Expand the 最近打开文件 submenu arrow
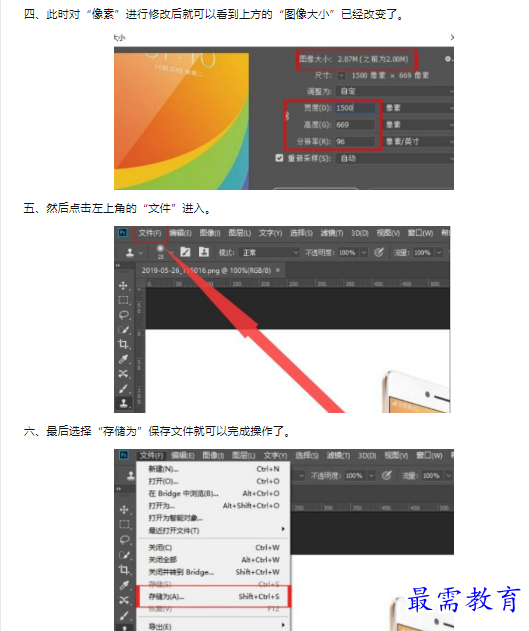 283,529
